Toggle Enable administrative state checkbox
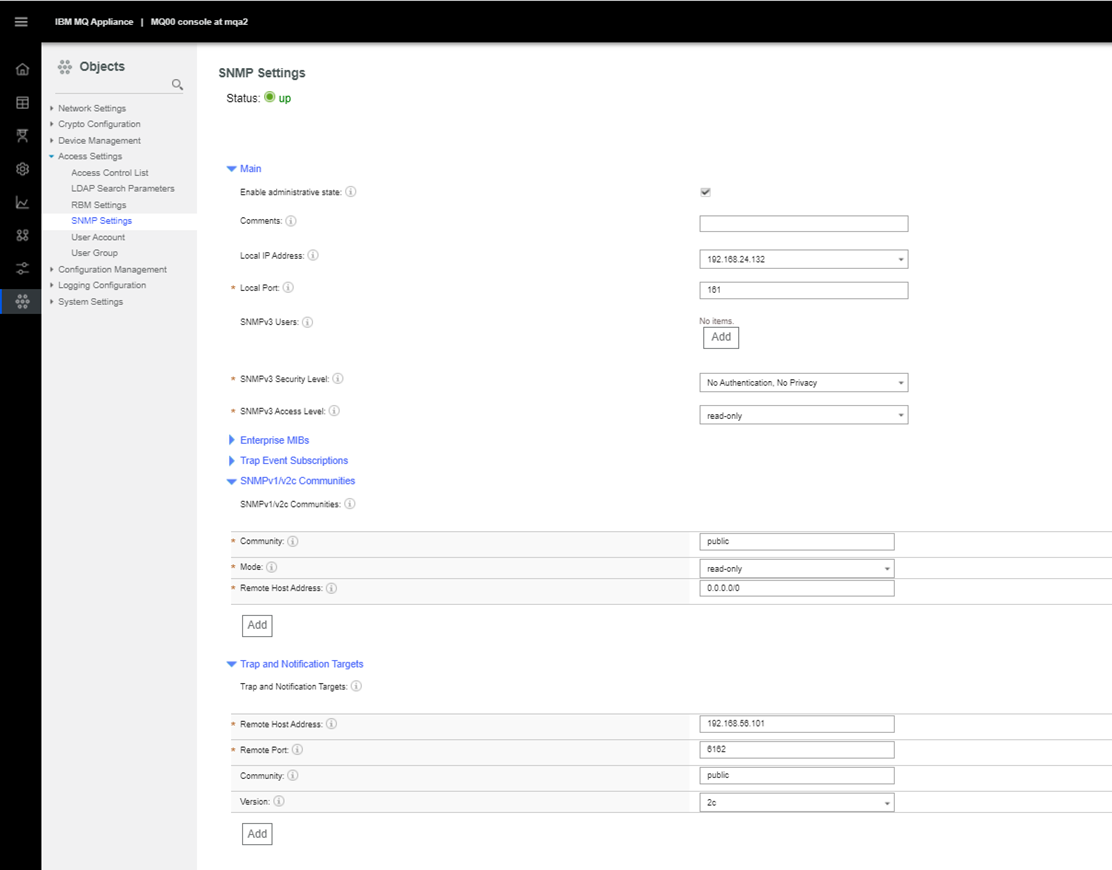 point(705,192)
